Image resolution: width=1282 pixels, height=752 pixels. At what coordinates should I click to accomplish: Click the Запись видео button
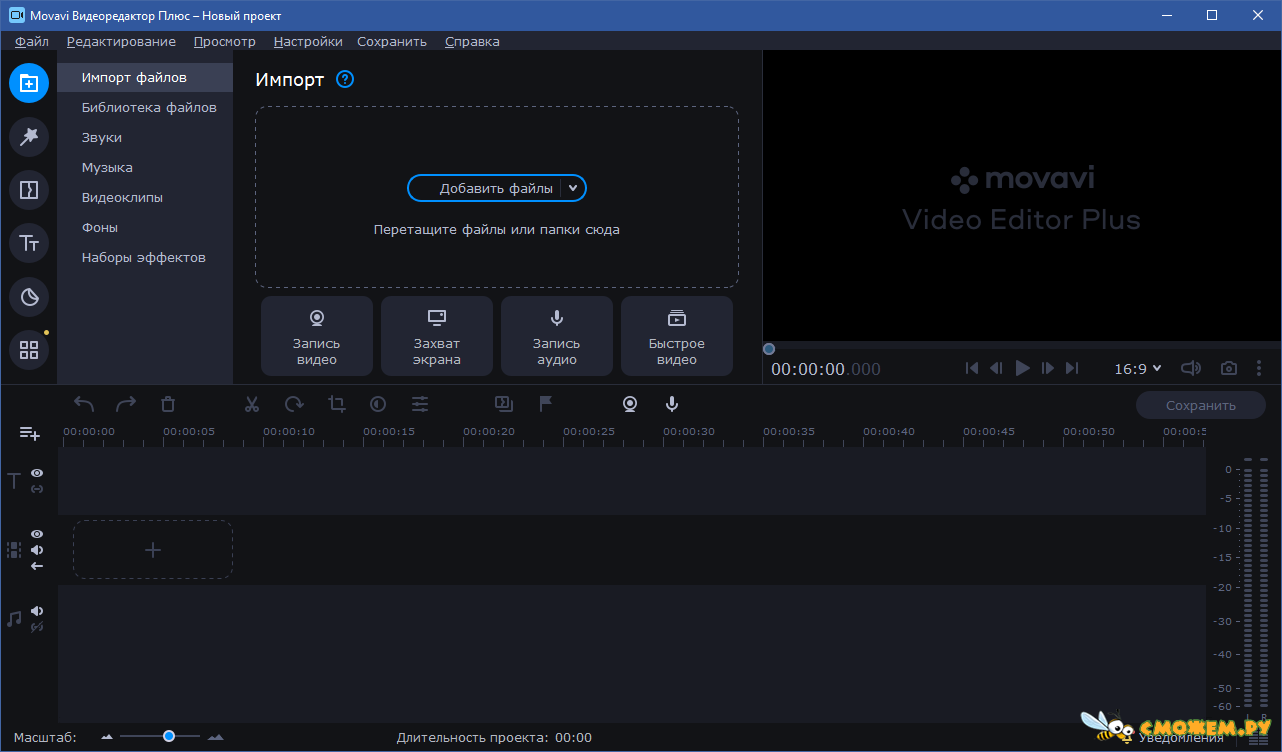pos(317,336)
